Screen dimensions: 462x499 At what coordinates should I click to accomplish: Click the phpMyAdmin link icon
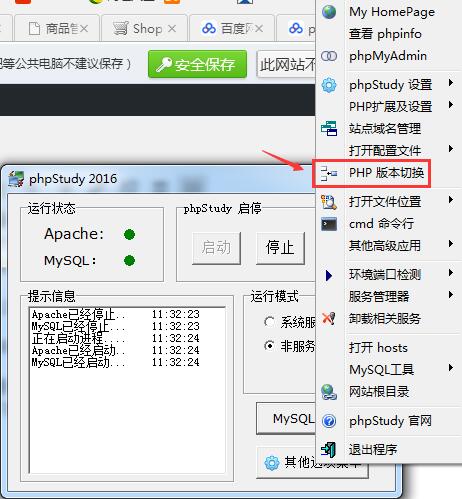[329, 56]
